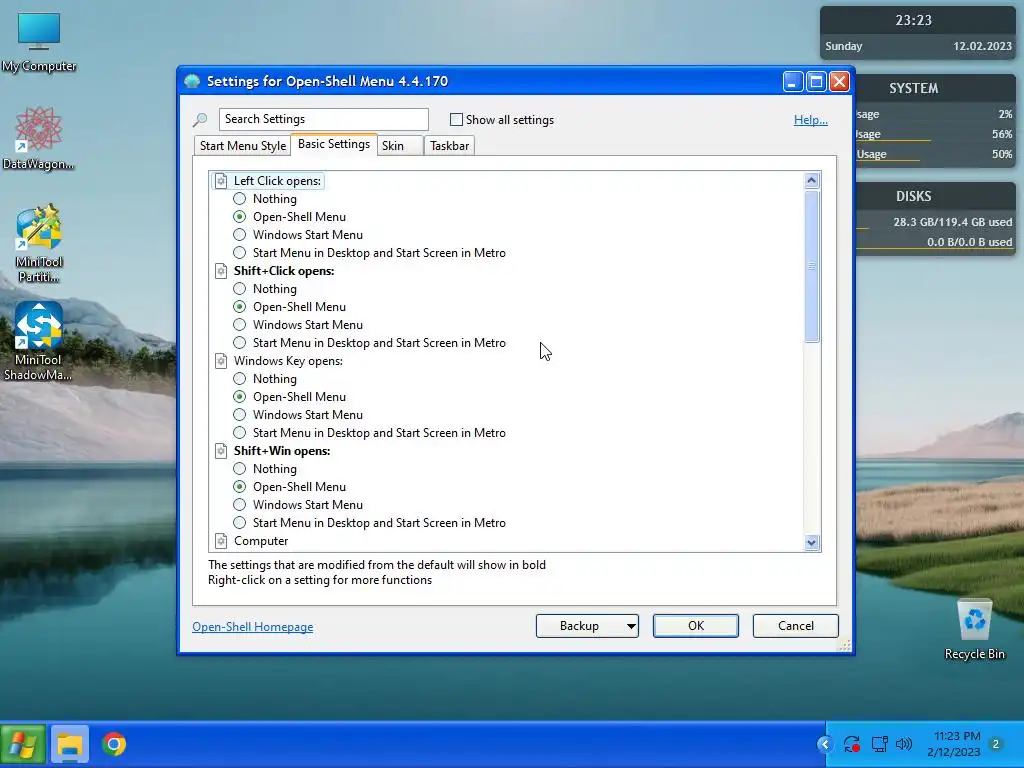Click the sync update tray icon
The height and width of the screenshot is (768, 1024).
tap(852, 744)
